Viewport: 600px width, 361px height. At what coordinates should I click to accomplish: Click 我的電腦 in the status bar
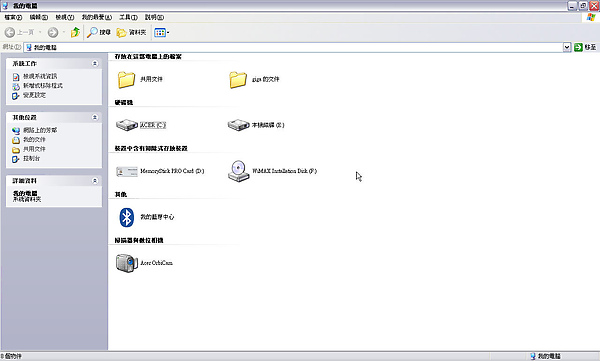(545, 356)
